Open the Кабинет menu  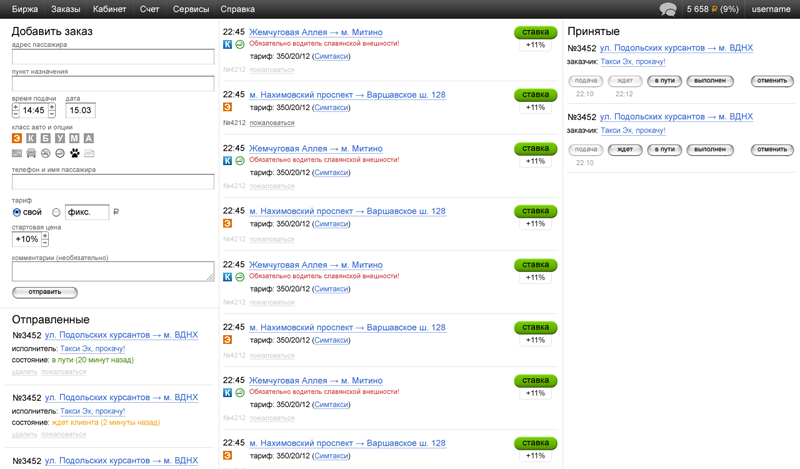(109, 9)
